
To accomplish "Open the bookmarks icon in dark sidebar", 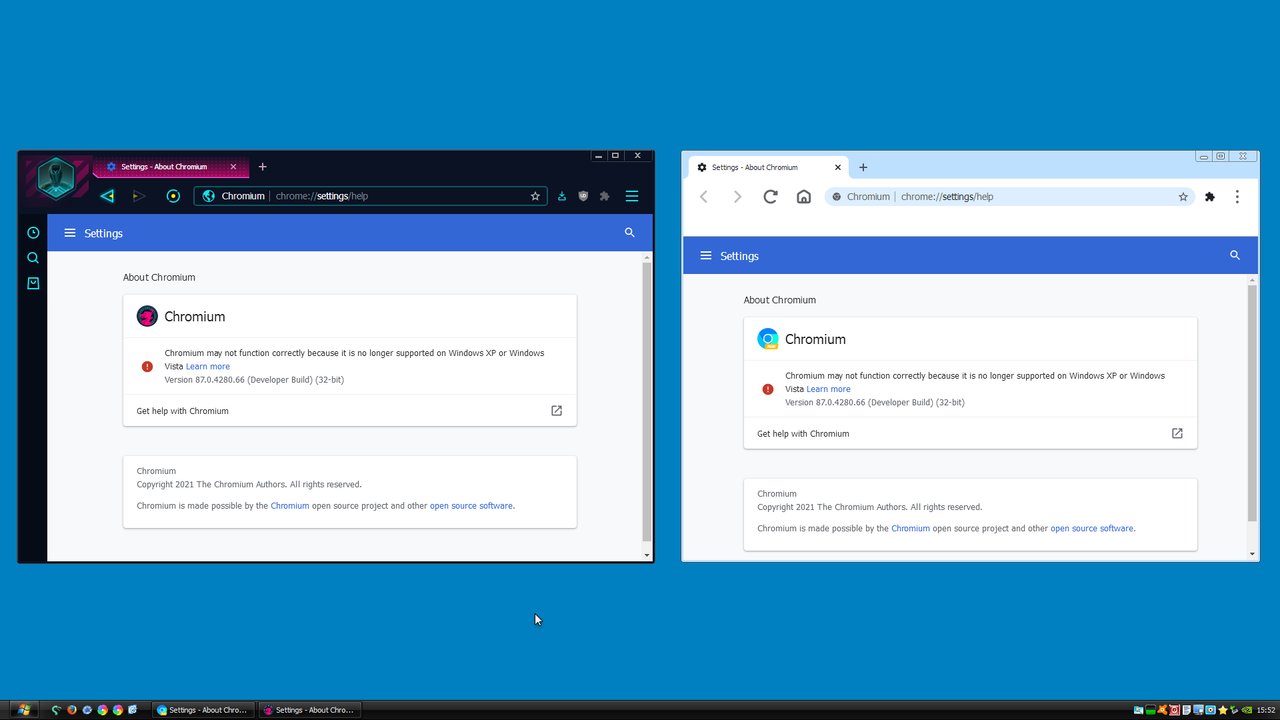I will 33,284.
